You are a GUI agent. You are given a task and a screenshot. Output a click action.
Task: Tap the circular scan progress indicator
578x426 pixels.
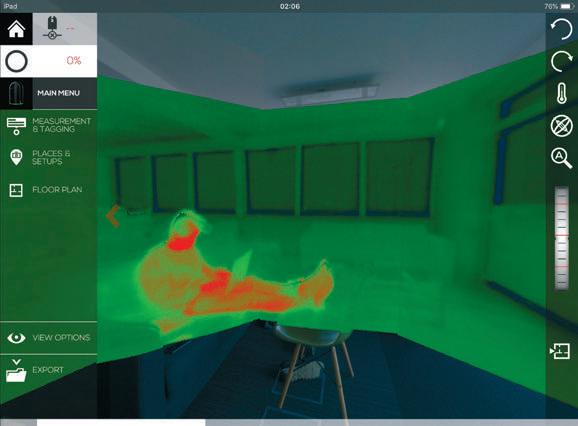coord(16,61)
